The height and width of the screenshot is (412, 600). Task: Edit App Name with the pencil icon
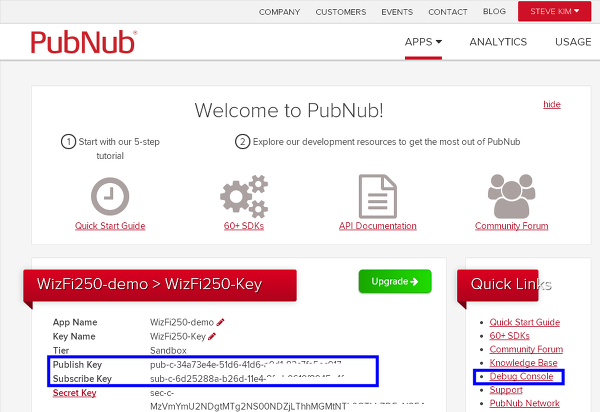tap(220, 322)
